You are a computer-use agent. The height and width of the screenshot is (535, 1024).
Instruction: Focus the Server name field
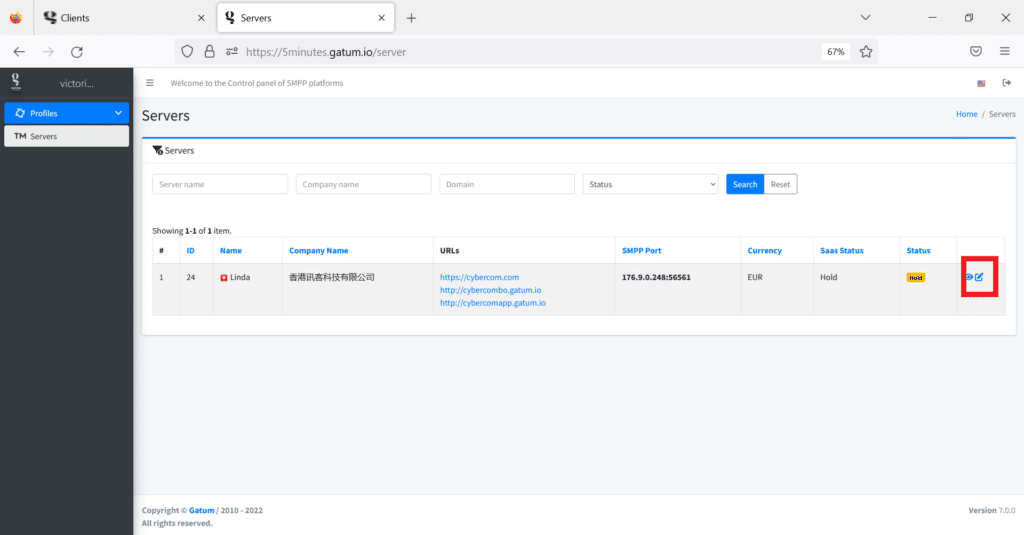pyautogui.click(x=220, y=184)
